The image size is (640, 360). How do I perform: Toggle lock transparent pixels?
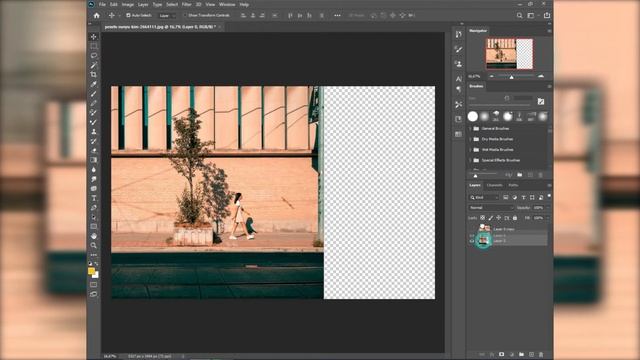click(x=482, y=218)
